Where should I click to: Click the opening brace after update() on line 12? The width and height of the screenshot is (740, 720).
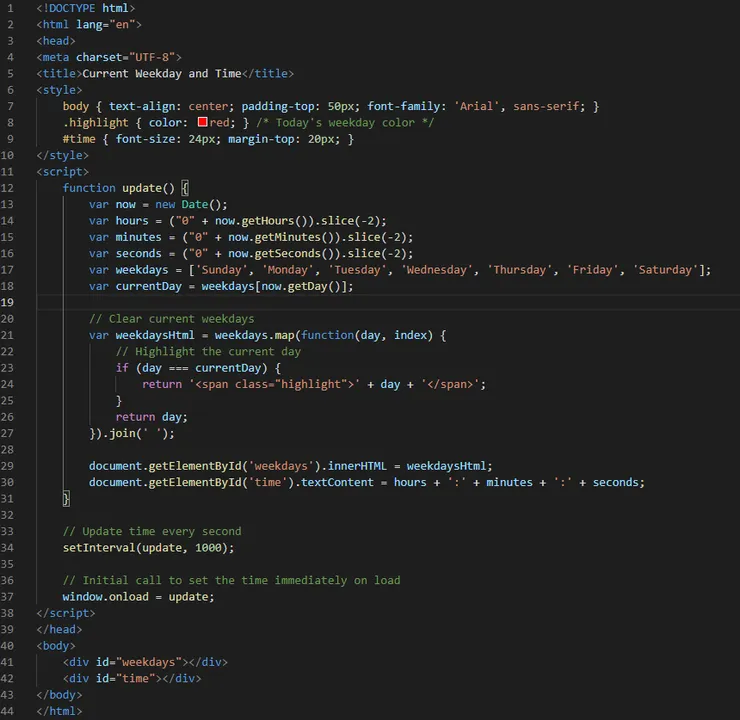(x=185, y=188)
